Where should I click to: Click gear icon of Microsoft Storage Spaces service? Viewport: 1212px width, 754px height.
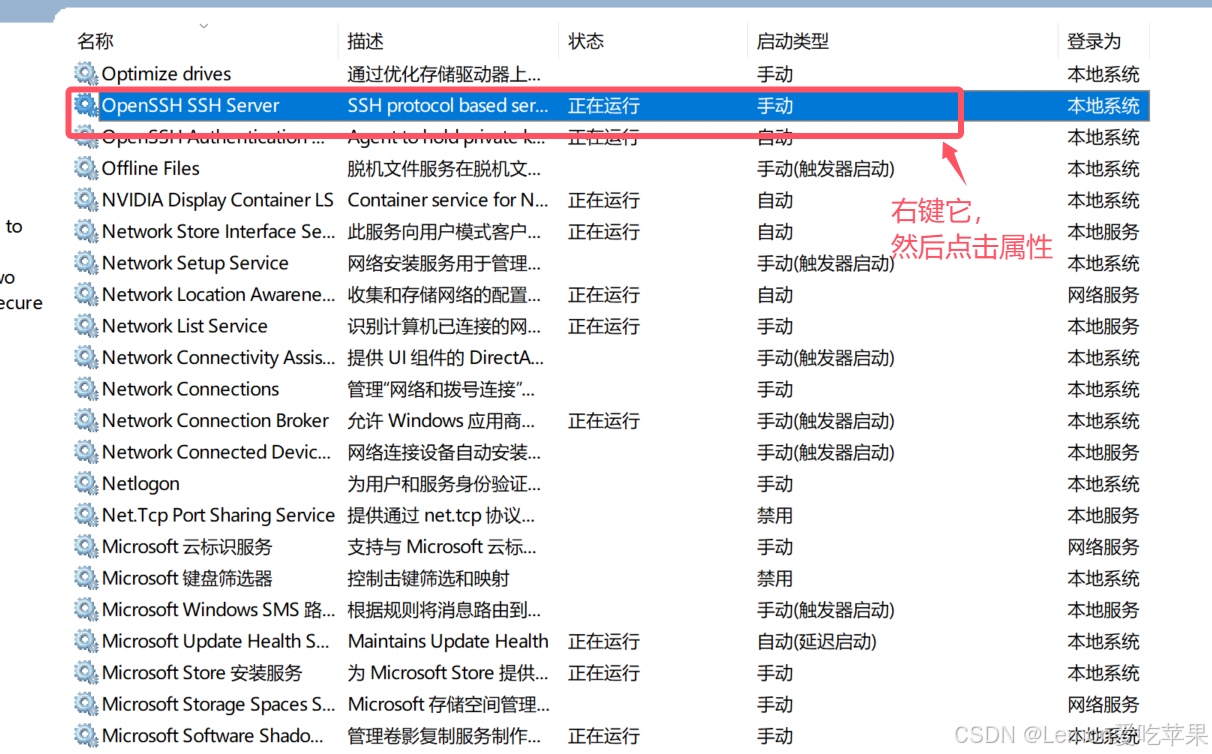86,704
